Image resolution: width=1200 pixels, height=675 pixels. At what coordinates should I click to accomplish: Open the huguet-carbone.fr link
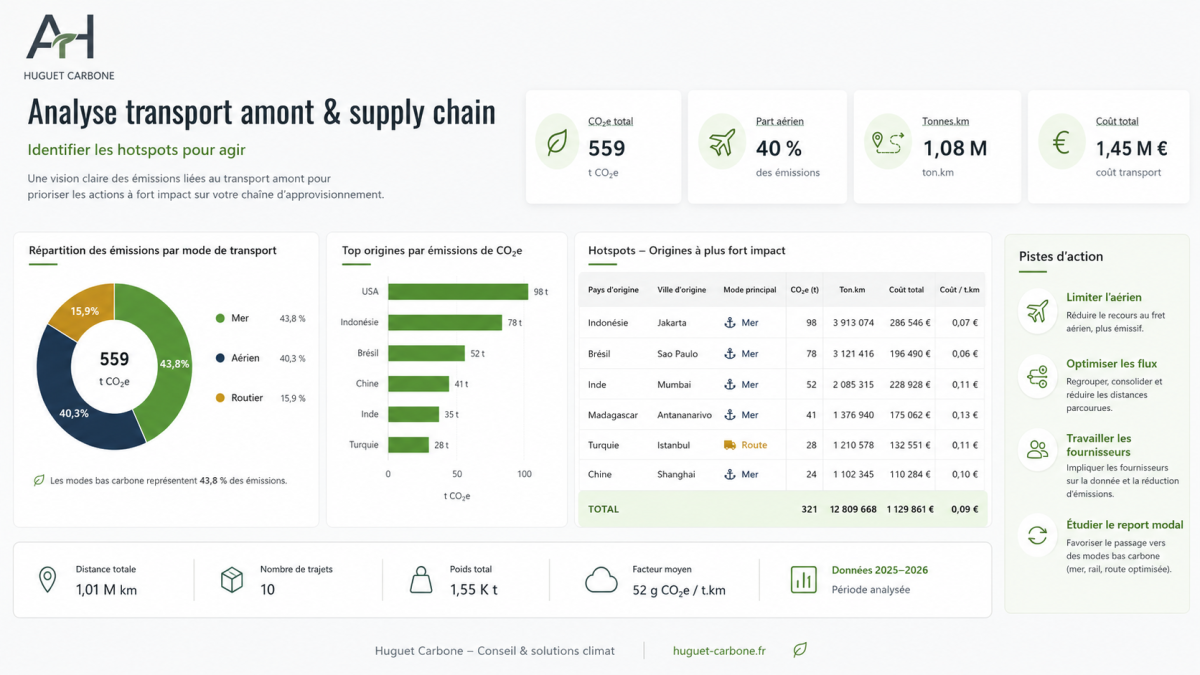719,651
